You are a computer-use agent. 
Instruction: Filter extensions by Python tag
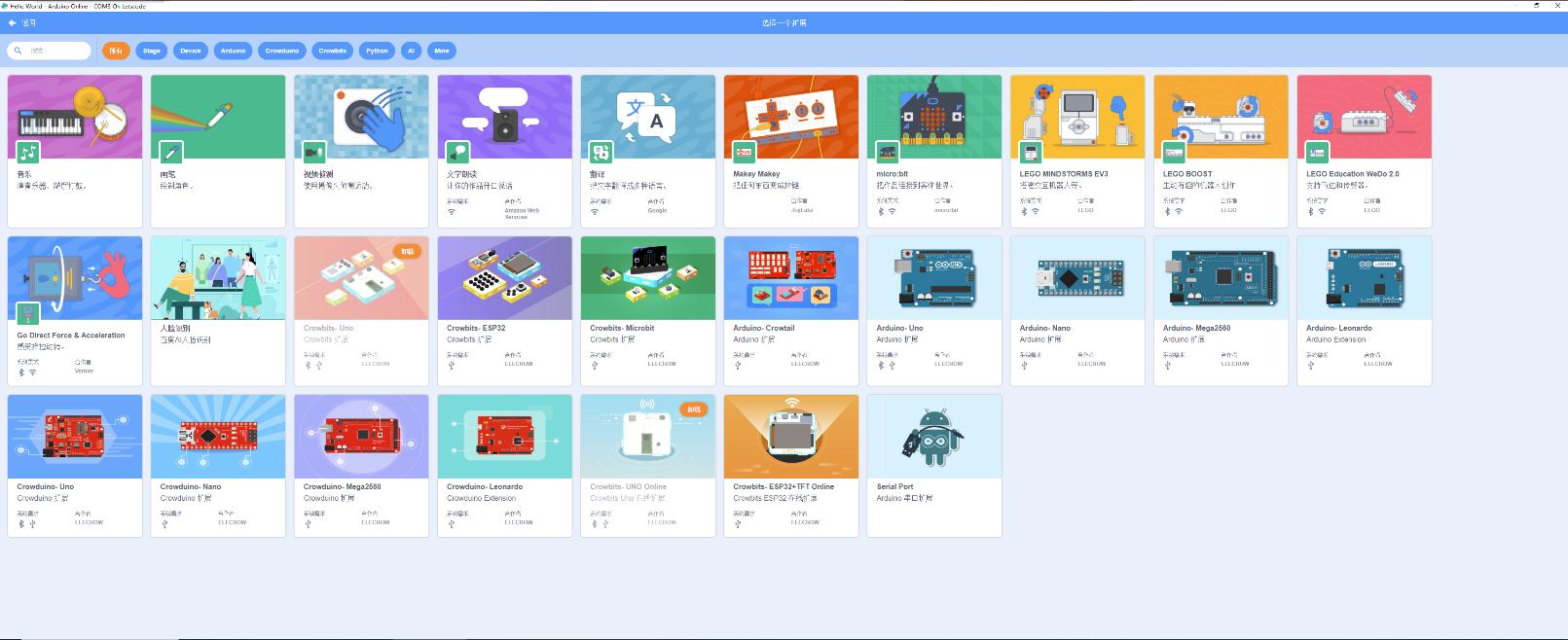[378, 51]
